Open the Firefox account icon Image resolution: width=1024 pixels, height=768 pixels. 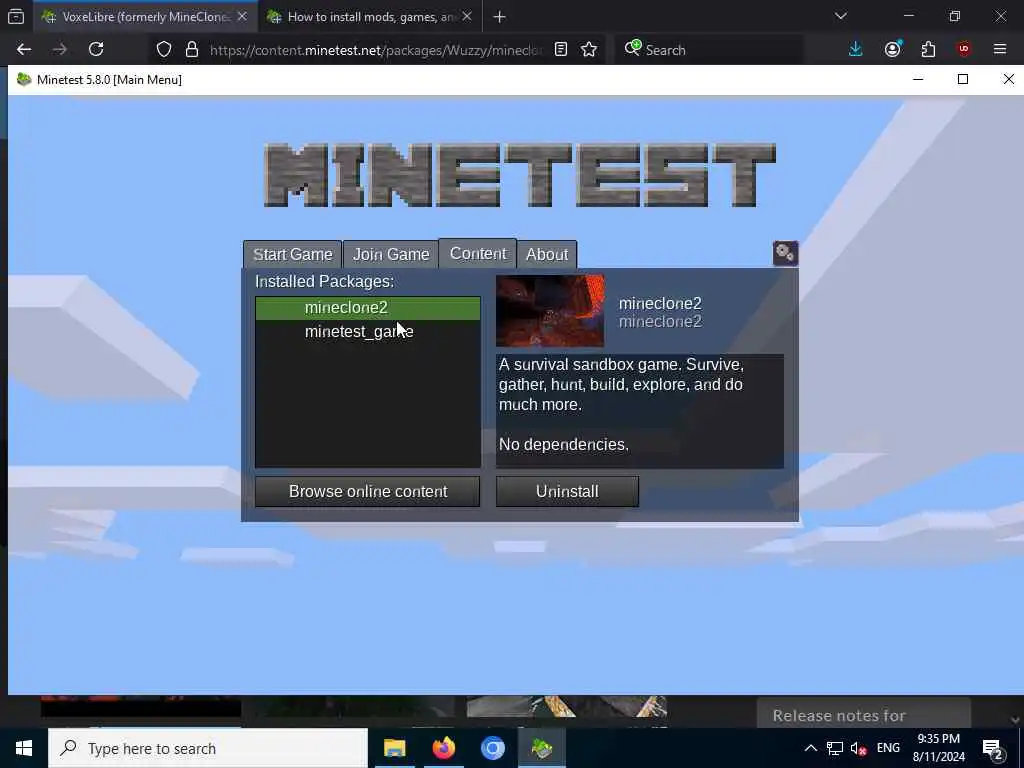pos(893,49)
